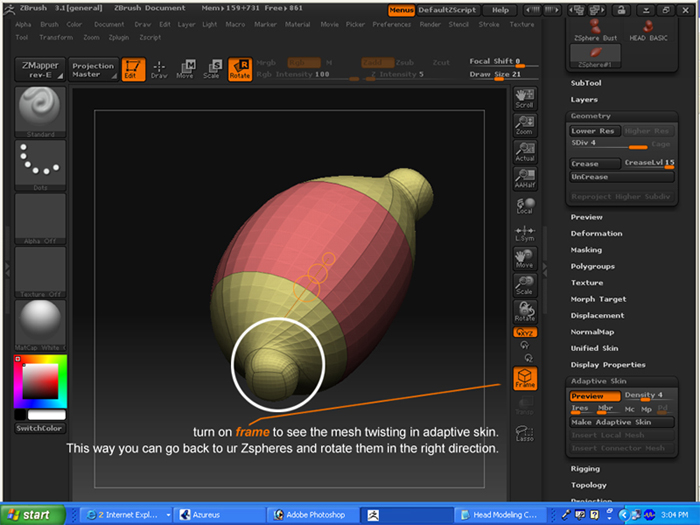Enable the Lasso selection icon
Screen dimensions: 700x525
tap(525, 433)
